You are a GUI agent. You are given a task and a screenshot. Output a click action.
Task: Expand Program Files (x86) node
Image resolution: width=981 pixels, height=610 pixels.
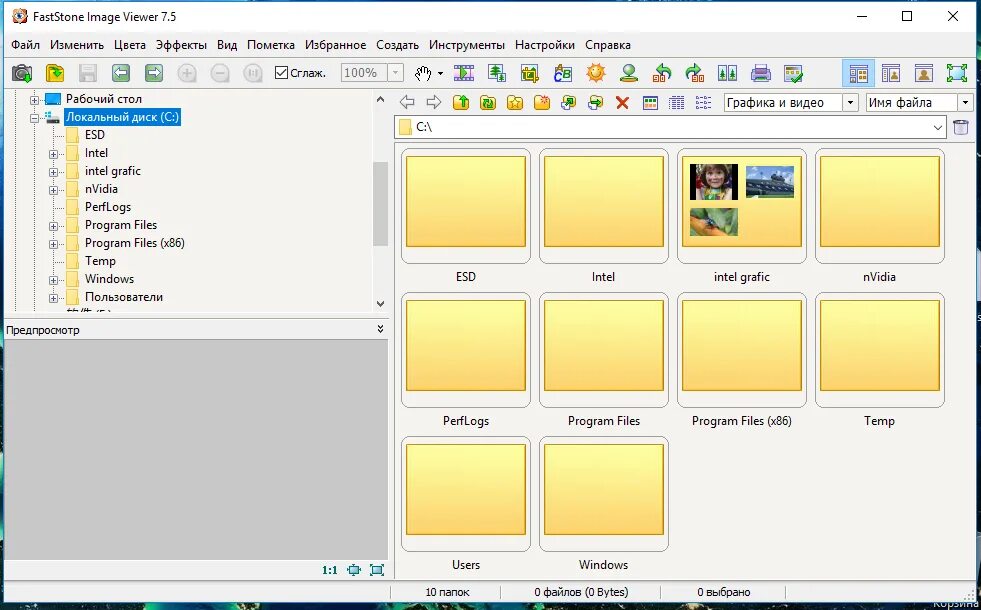53,244
